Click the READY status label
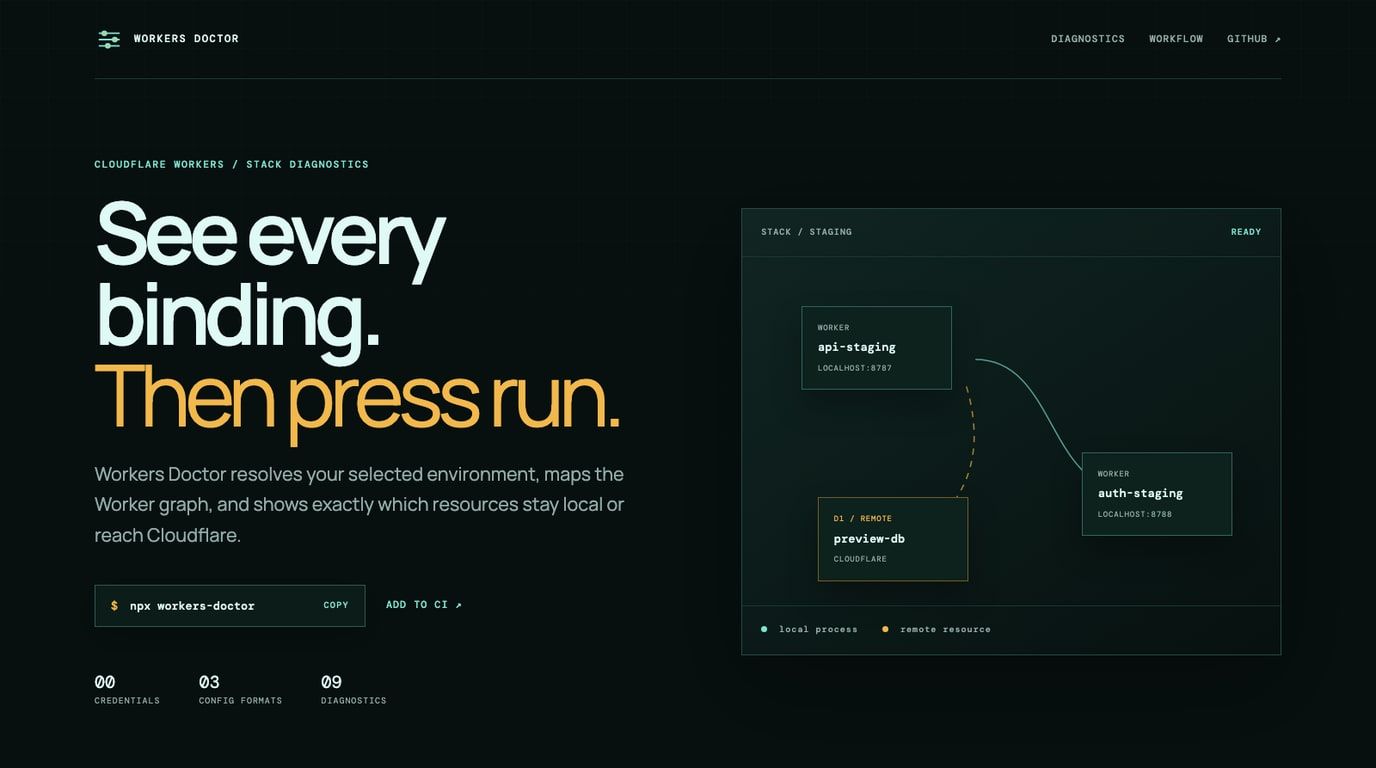Image resolution: width=1376 pixels, height=768 pixels. tap(1246, 232)
